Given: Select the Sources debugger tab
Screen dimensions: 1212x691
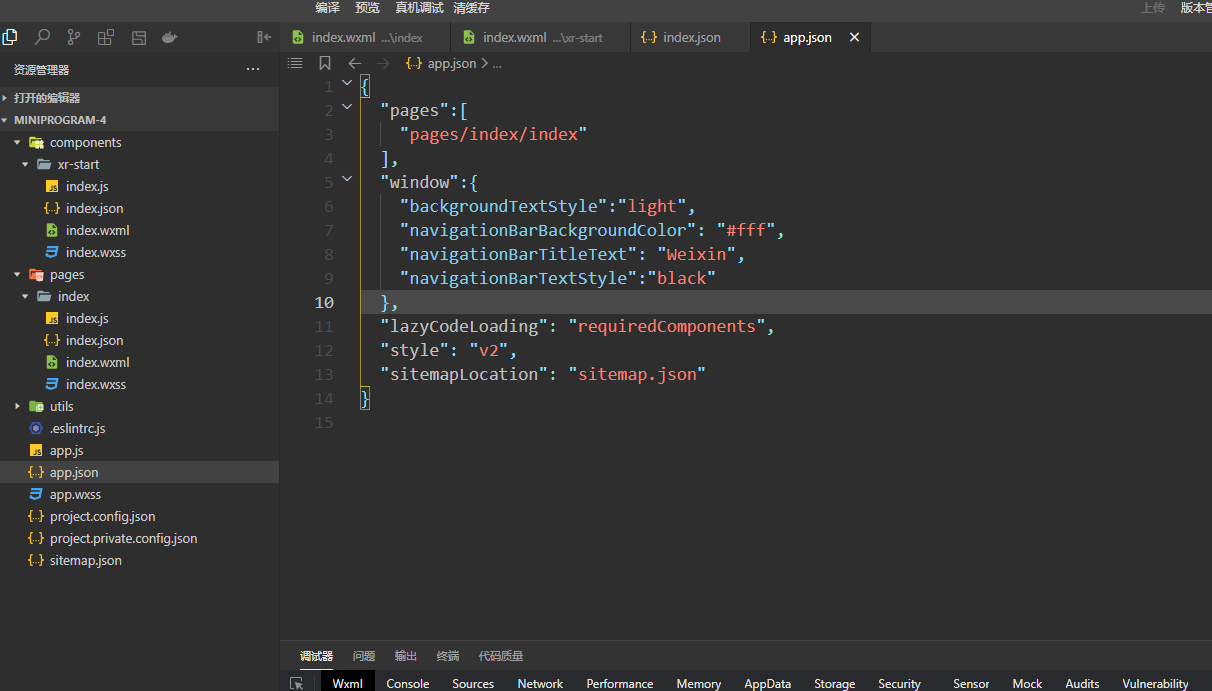Looking at the screenshot, I should tap(473, 684).
